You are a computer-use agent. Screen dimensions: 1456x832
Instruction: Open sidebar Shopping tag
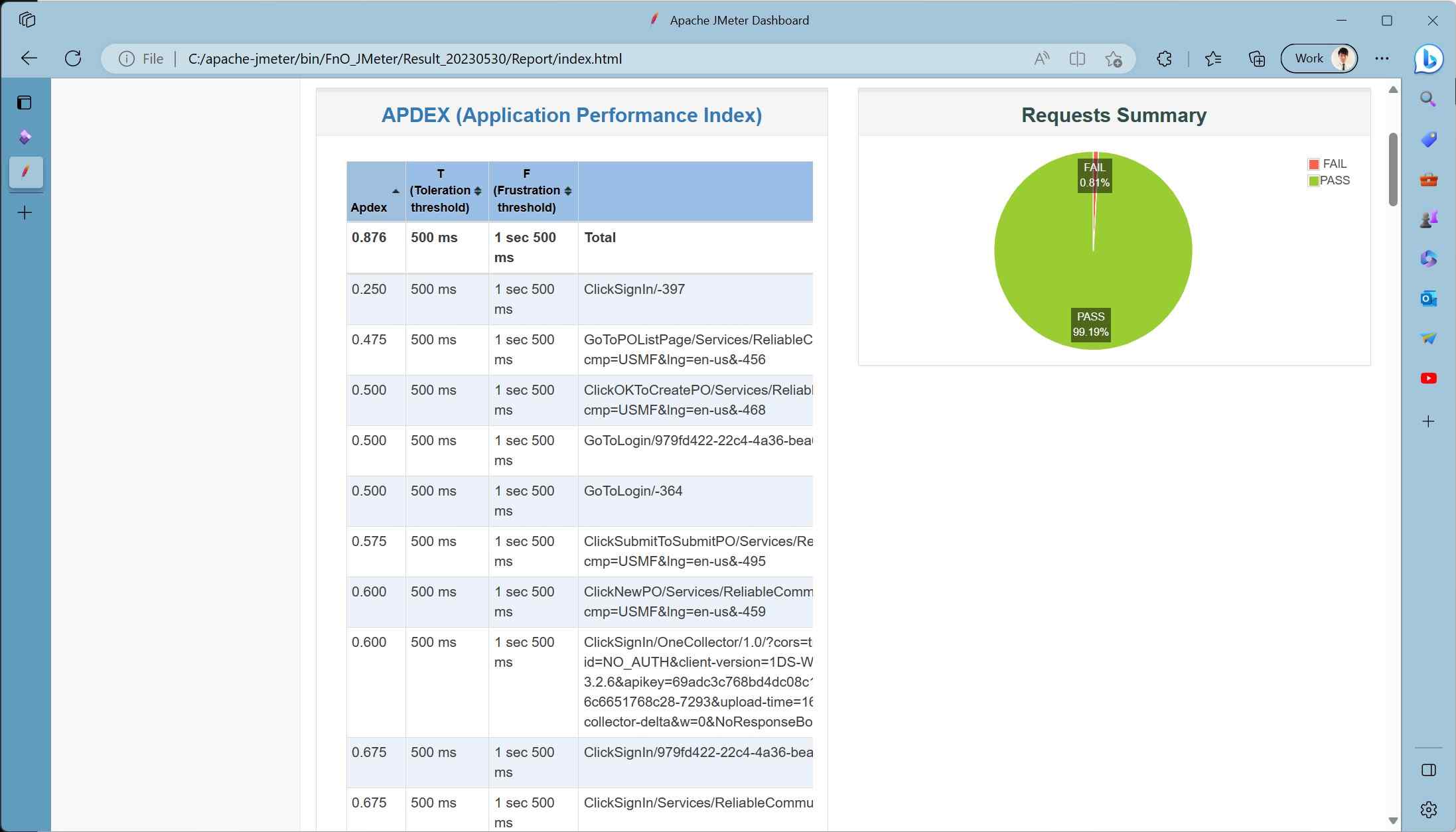(x=1428, y=139)
